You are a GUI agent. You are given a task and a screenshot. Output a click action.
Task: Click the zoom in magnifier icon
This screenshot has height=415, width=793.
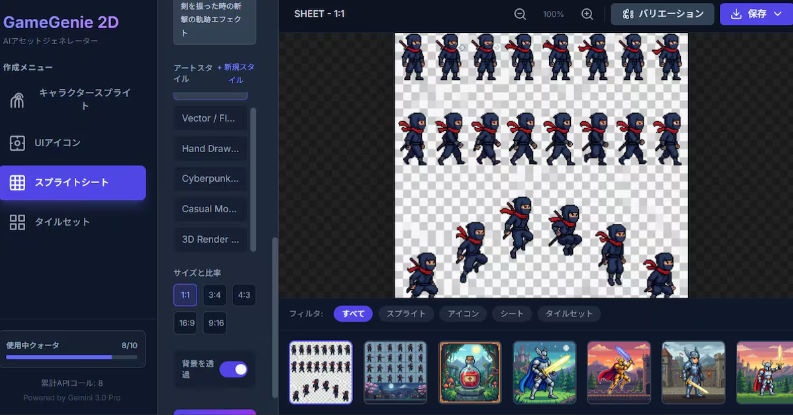pos(587,14)
